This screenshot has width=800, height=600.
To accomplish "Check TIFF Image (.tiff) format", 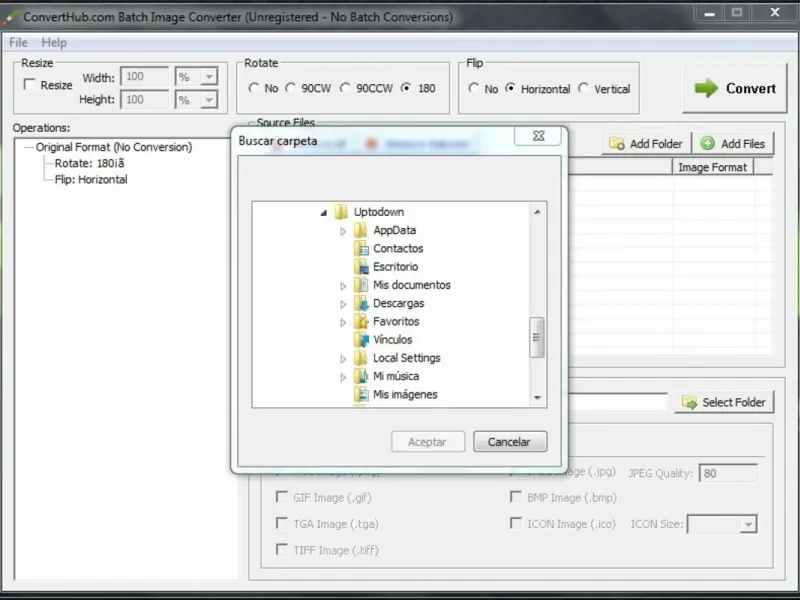I will point(281,549).
